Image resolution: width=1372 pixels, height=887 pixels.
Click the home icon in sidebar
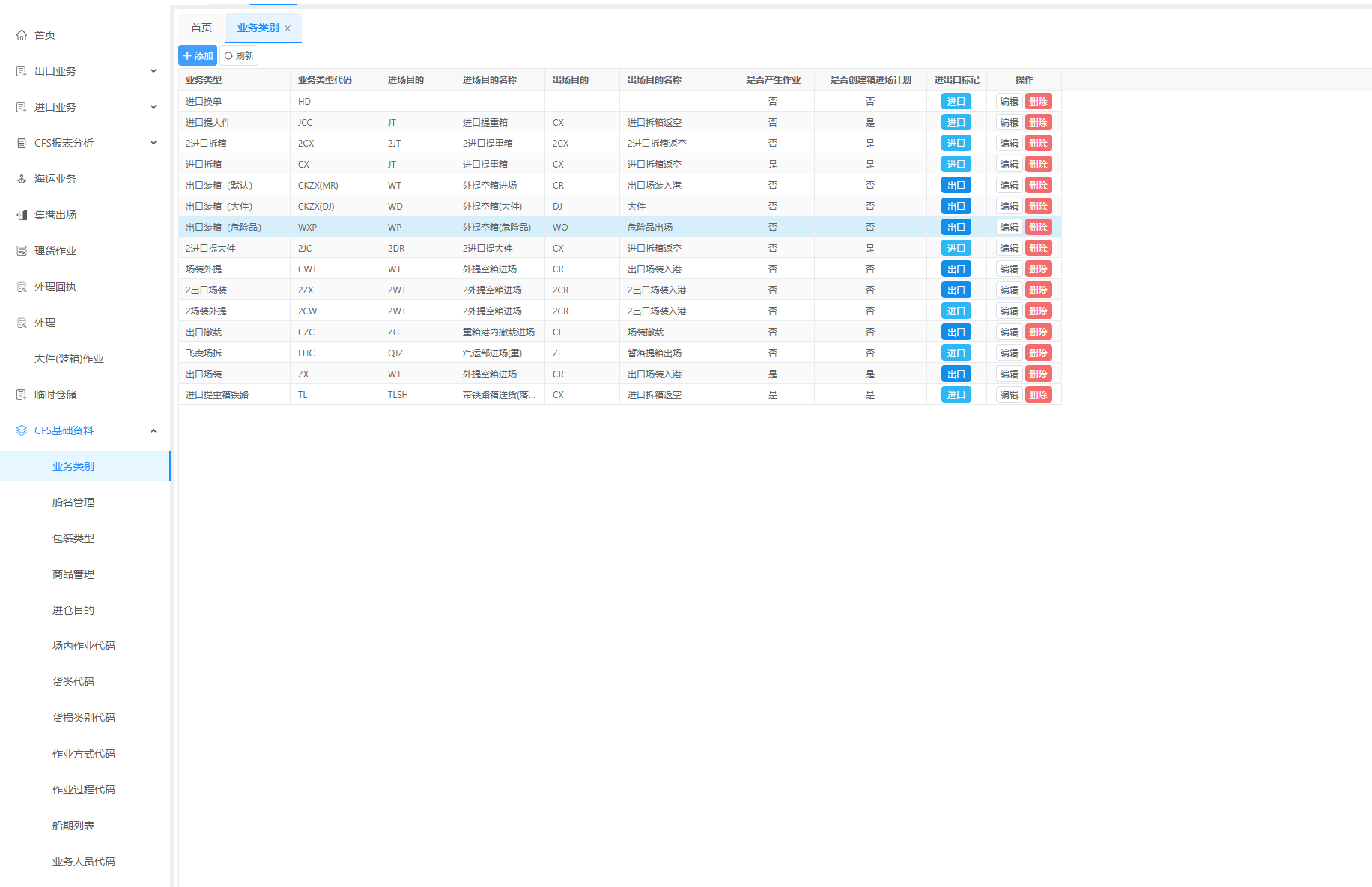(22, 35)
